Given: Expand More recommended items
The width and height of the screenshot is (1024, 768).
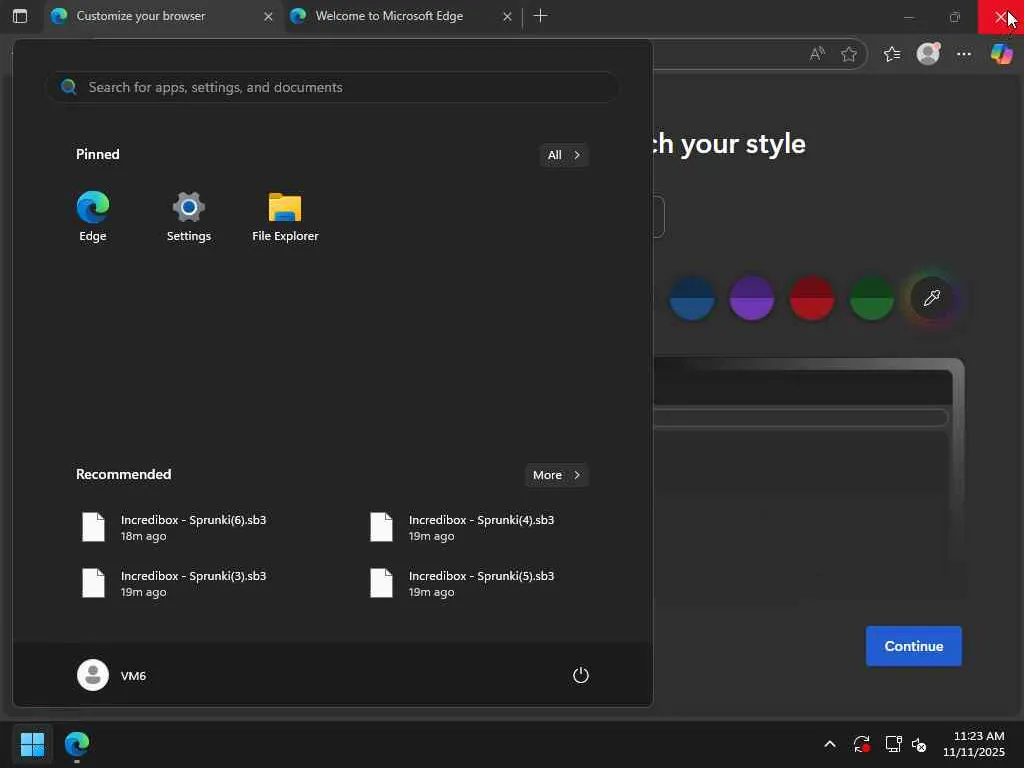Looking at the screenshot, I should (556, 475).
